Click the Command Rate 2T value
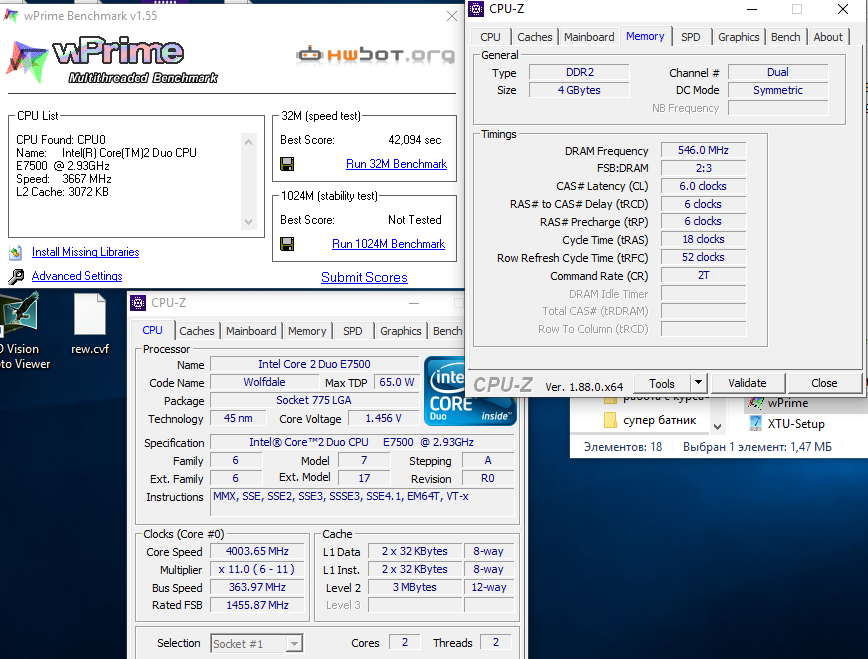This screenshot has height=659, width=868. coord(703,275)
